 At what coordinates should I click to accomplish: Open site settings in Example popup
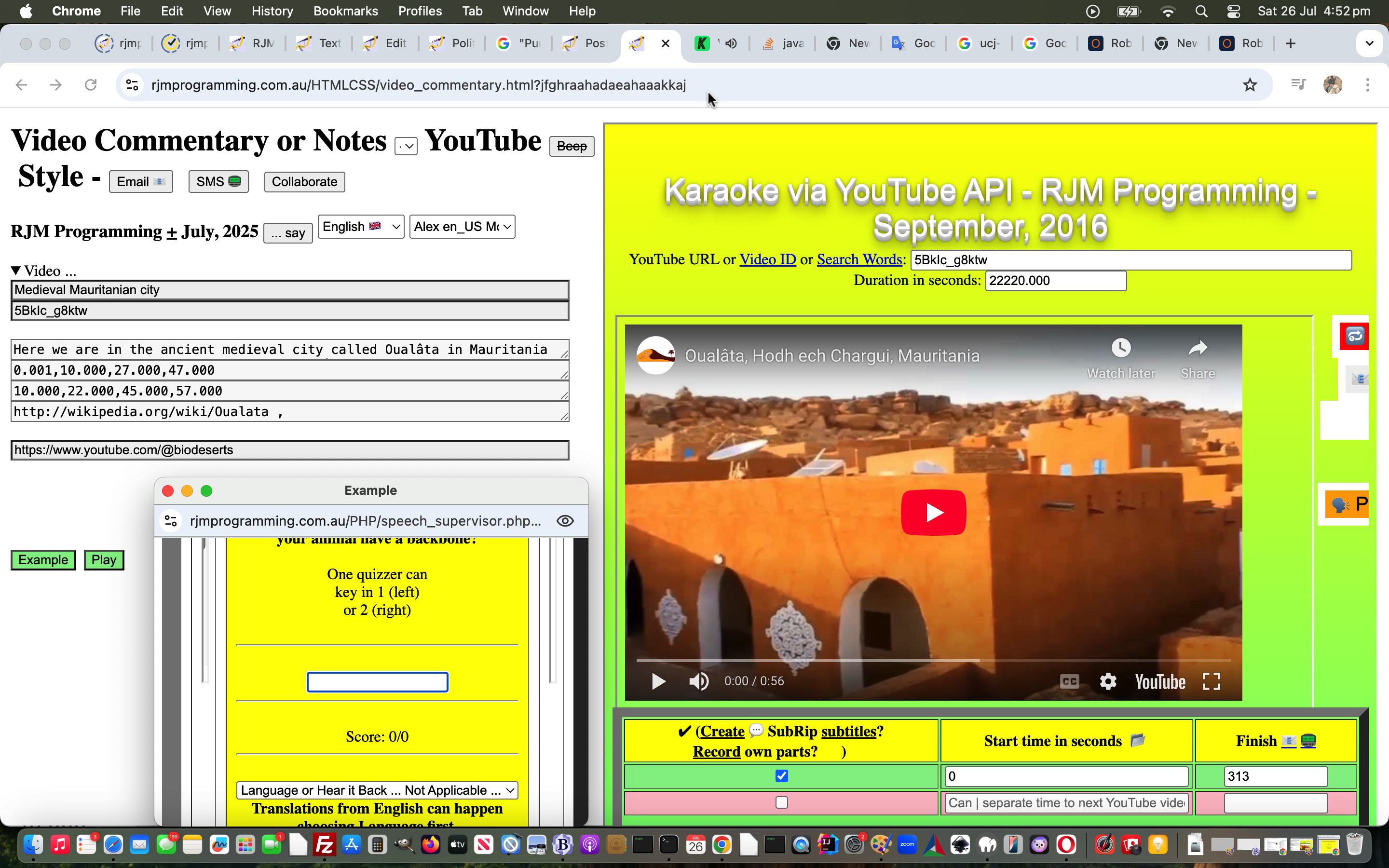[x=170, y=521]
